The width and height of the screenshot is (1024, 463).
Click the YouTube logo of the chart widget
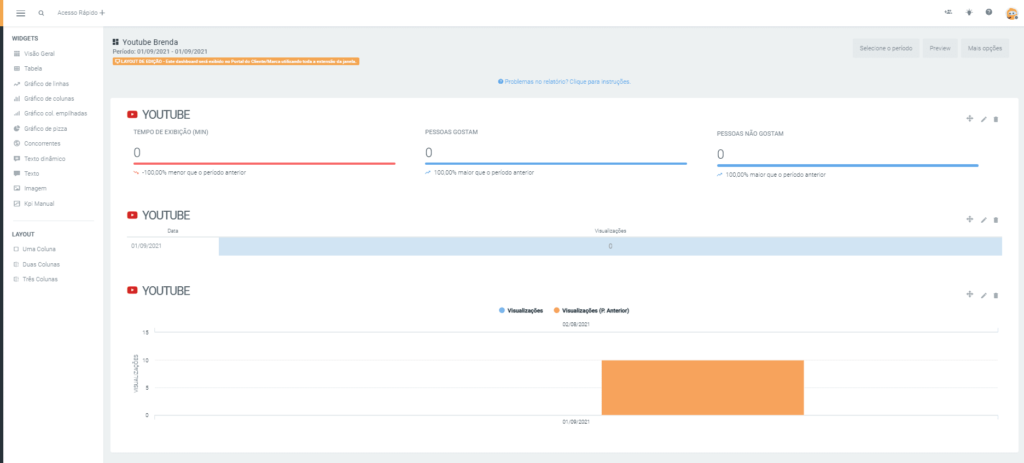click(x=133, y=291)
